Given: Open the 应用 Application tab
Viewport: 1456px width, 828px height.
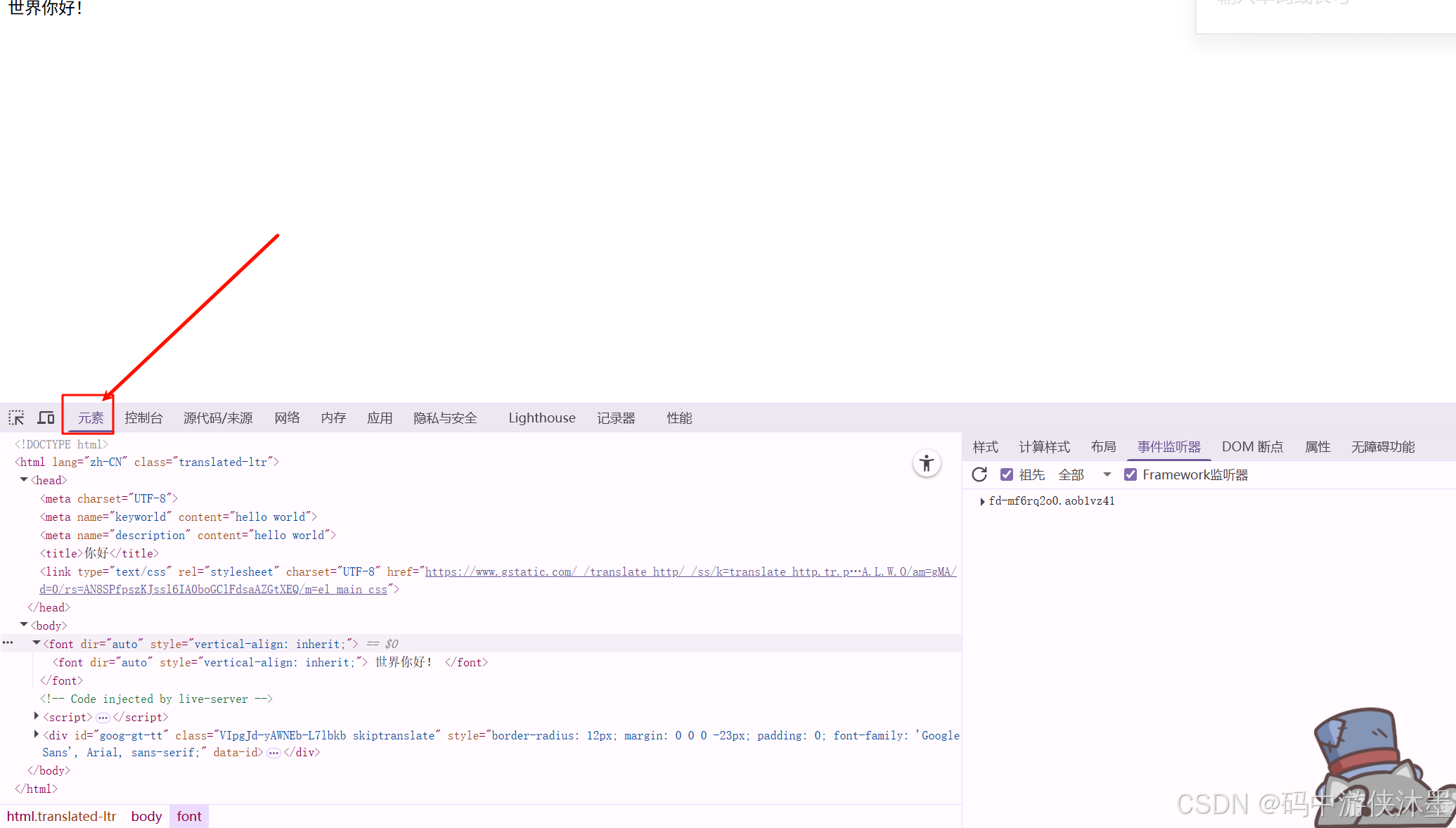Looking at the screenshot, I should (380, 418).
